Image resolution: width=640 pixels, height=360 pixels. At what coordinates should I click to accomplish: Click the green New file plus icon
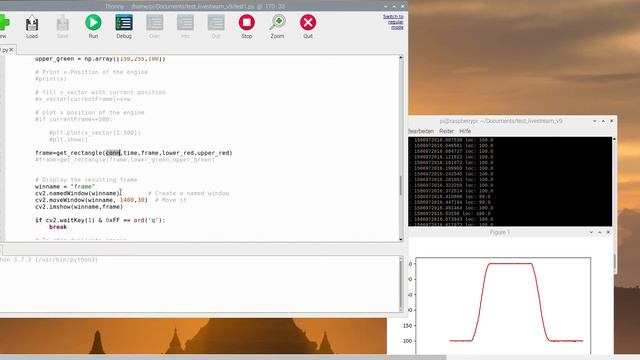4,22
